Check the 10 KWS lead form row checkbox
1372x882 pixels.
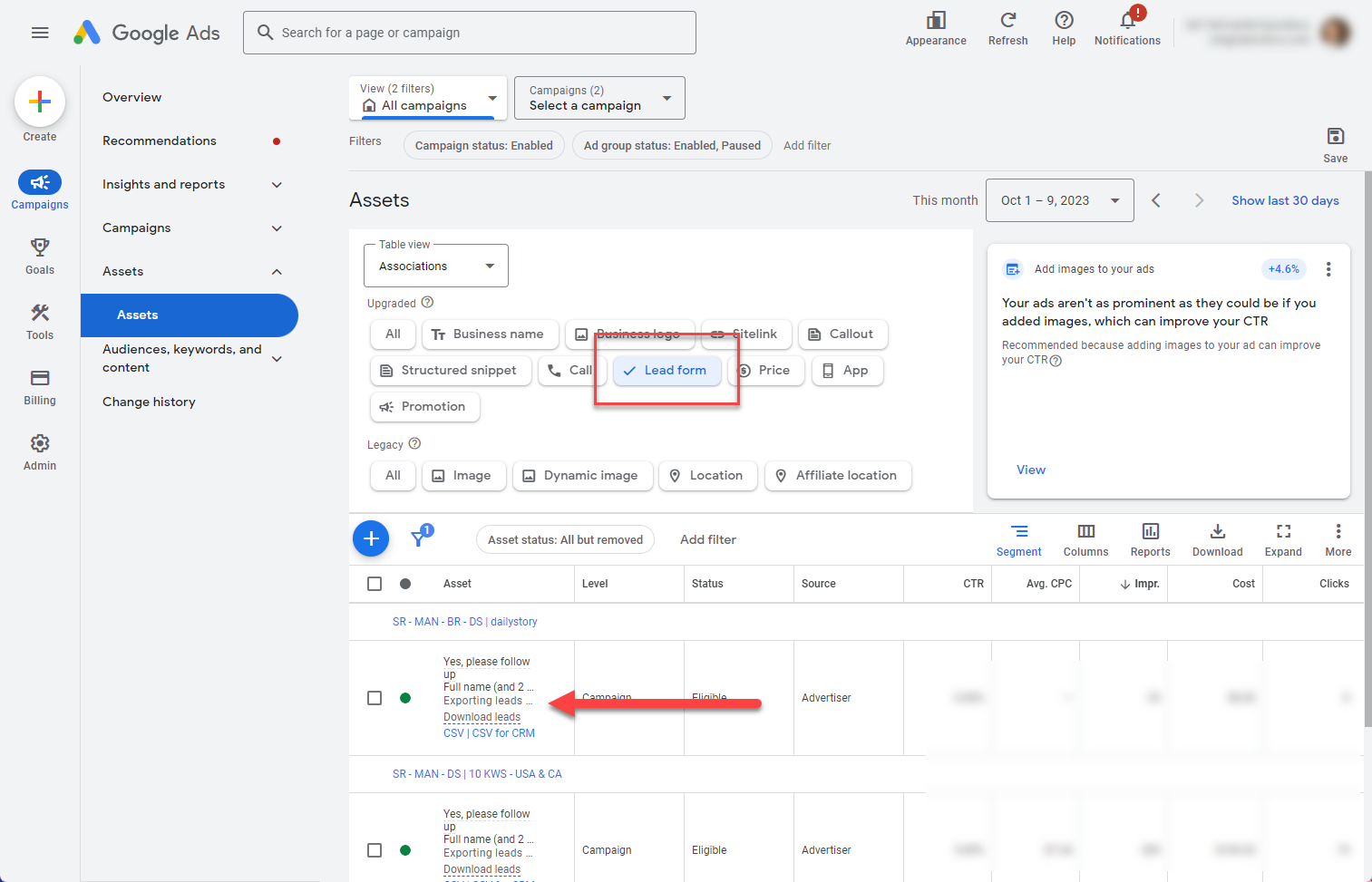pos(375,850)
